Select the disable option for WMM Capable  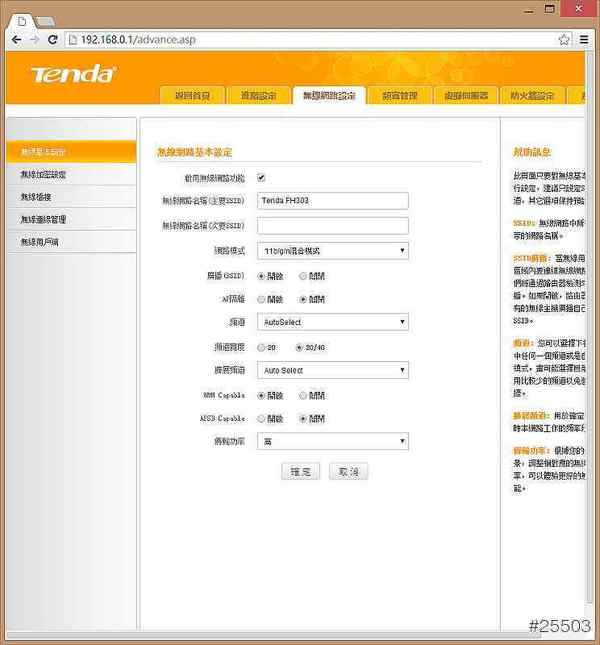pyautogui.click(x=303, y=394)
